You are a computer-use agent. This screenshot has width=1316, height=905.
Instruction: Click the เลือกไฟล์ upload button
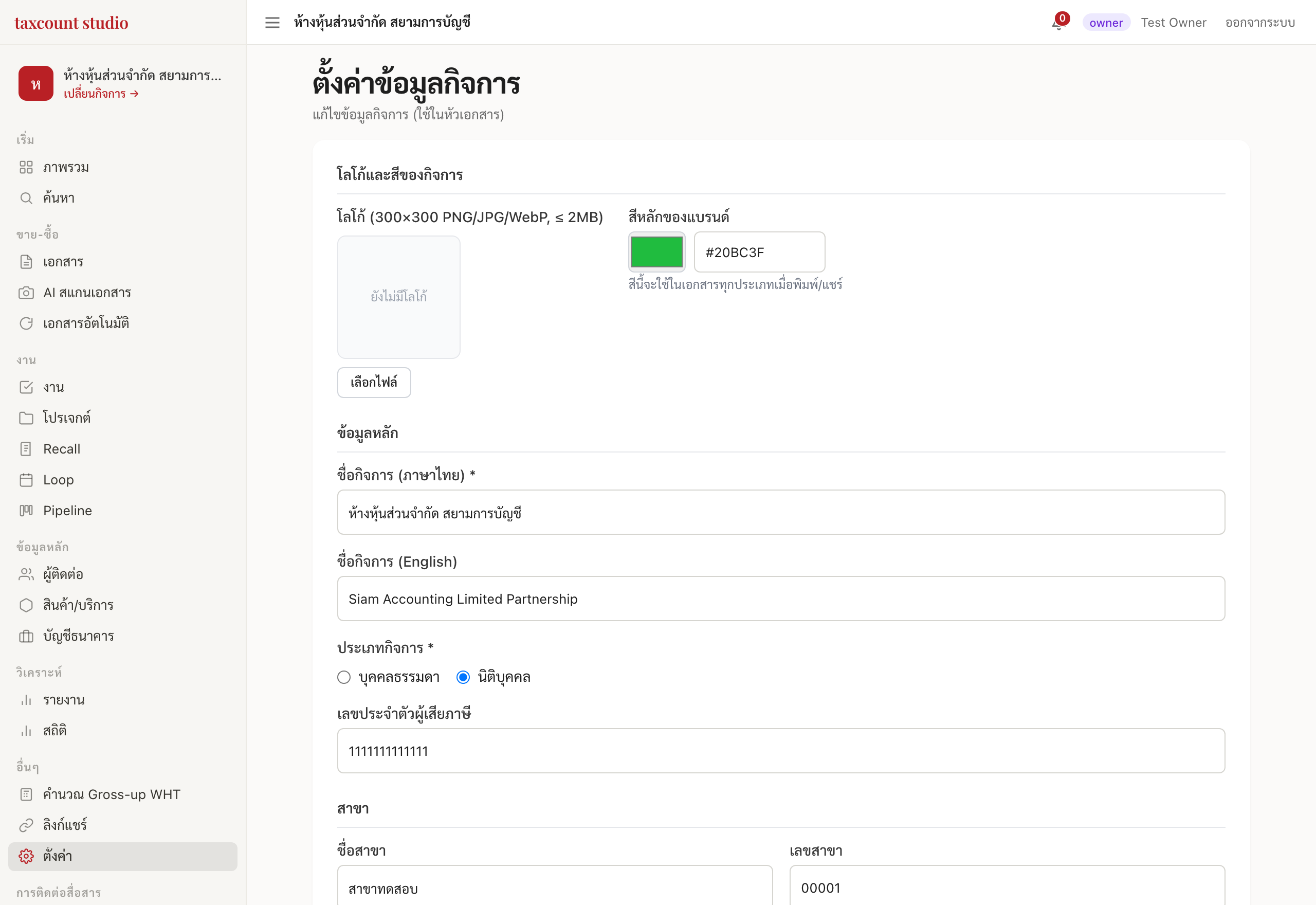pyautogui.click(x=374, y=382)
